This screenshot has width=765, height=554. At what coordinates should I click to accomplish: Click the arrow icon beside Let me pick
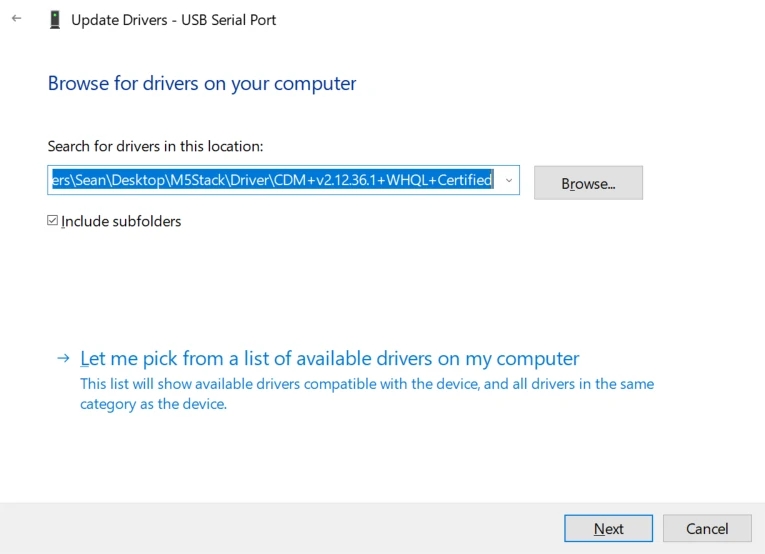click(x=63, y=358)
